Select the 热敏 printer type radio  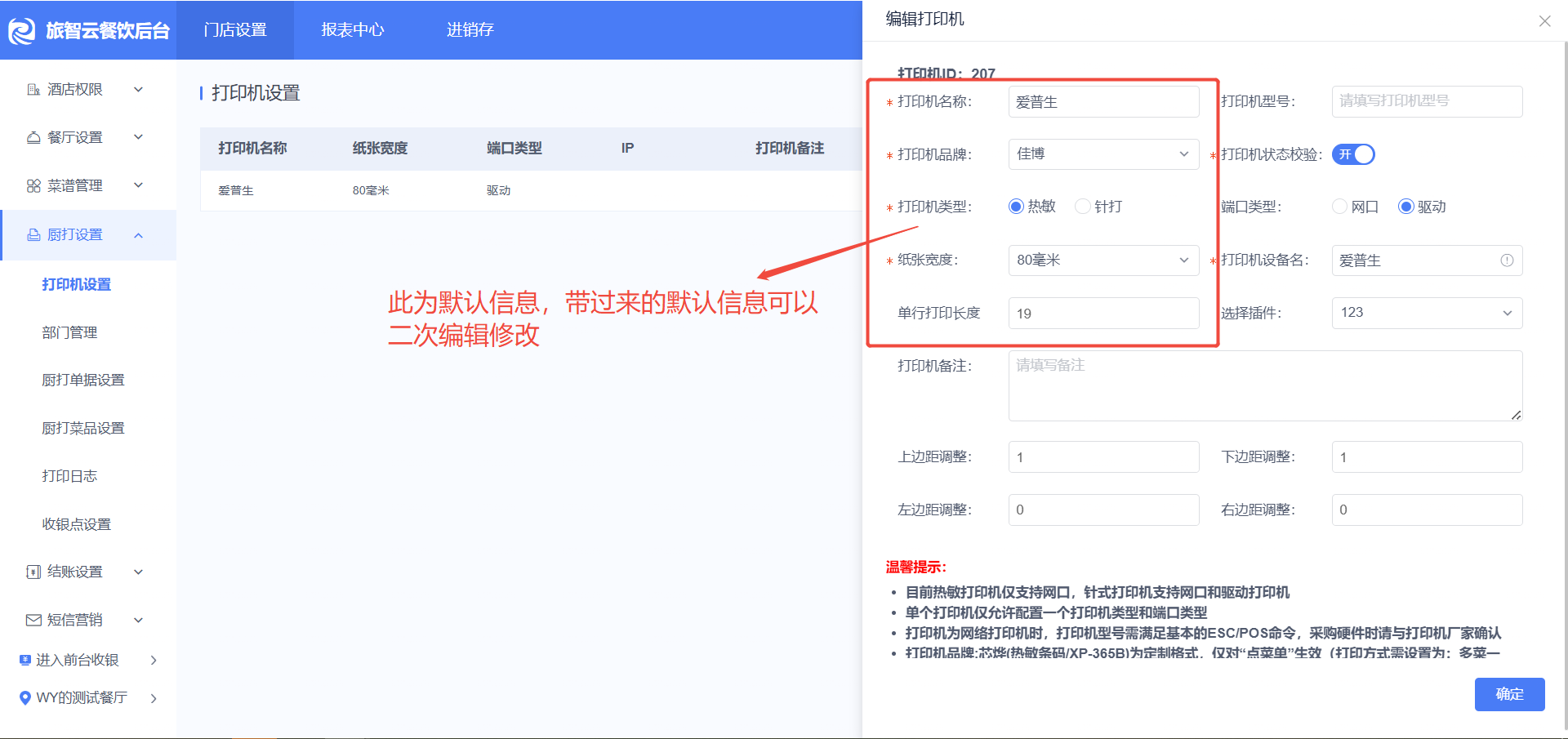point(1016,207)
